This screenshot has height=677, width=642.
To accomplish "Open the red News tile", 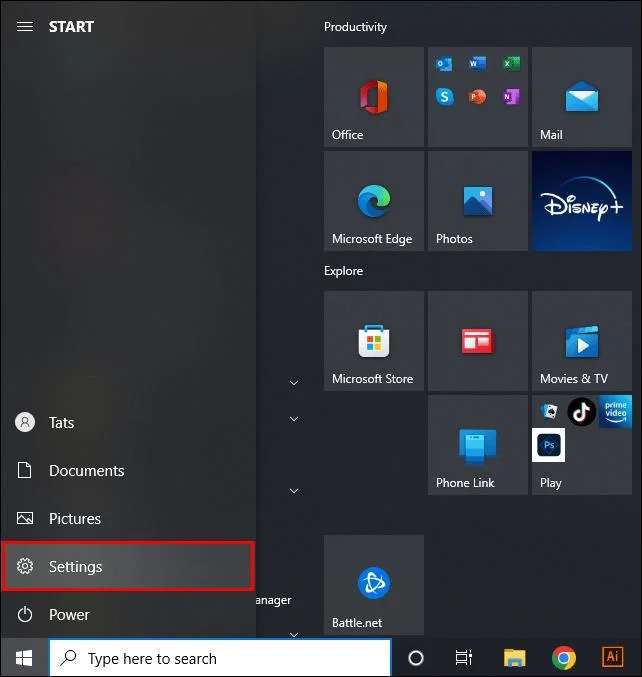I will coord(478,341).
